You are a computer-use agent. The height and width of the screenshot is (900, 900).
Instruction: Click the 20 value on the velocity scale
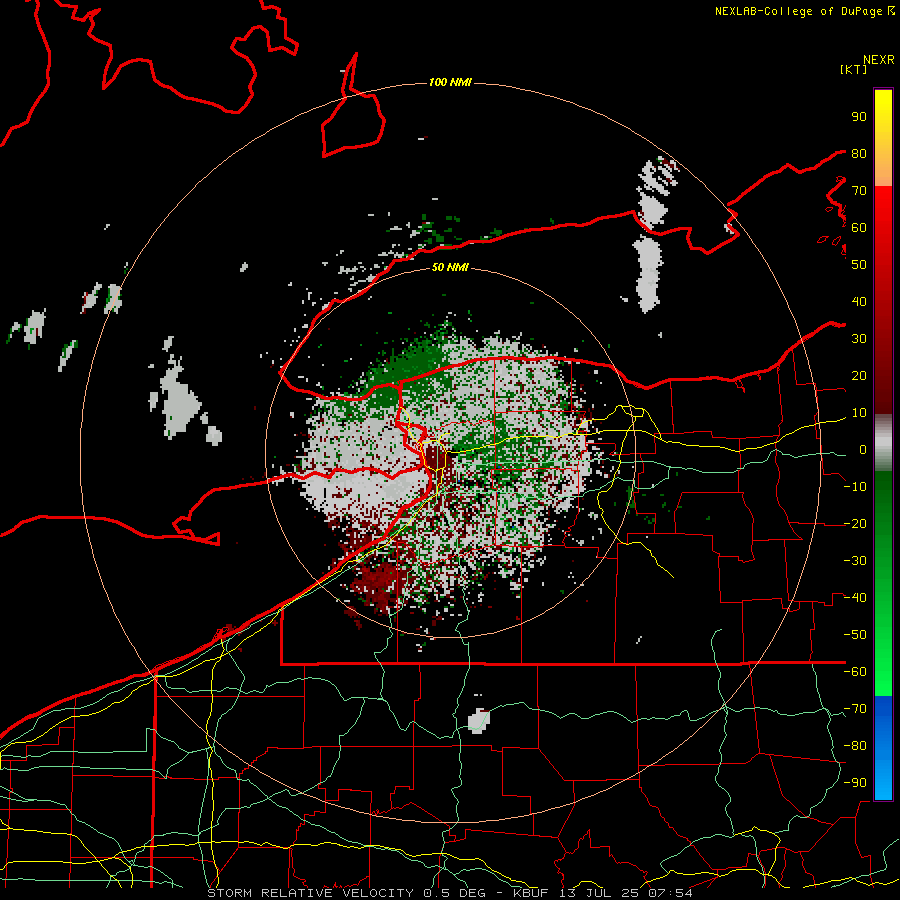(859, 376)
